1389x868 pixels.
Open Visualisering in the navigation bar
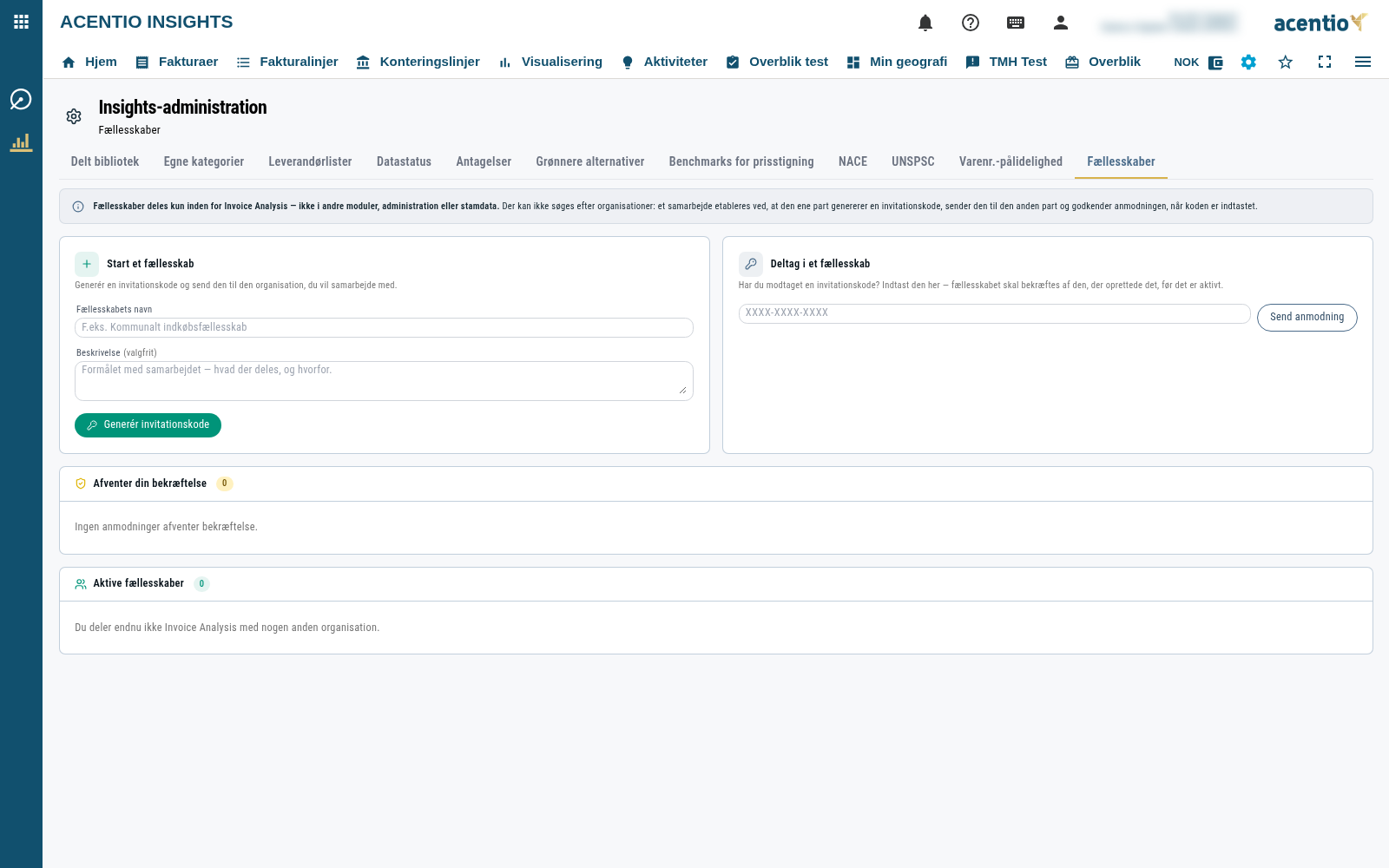[550, 62]
